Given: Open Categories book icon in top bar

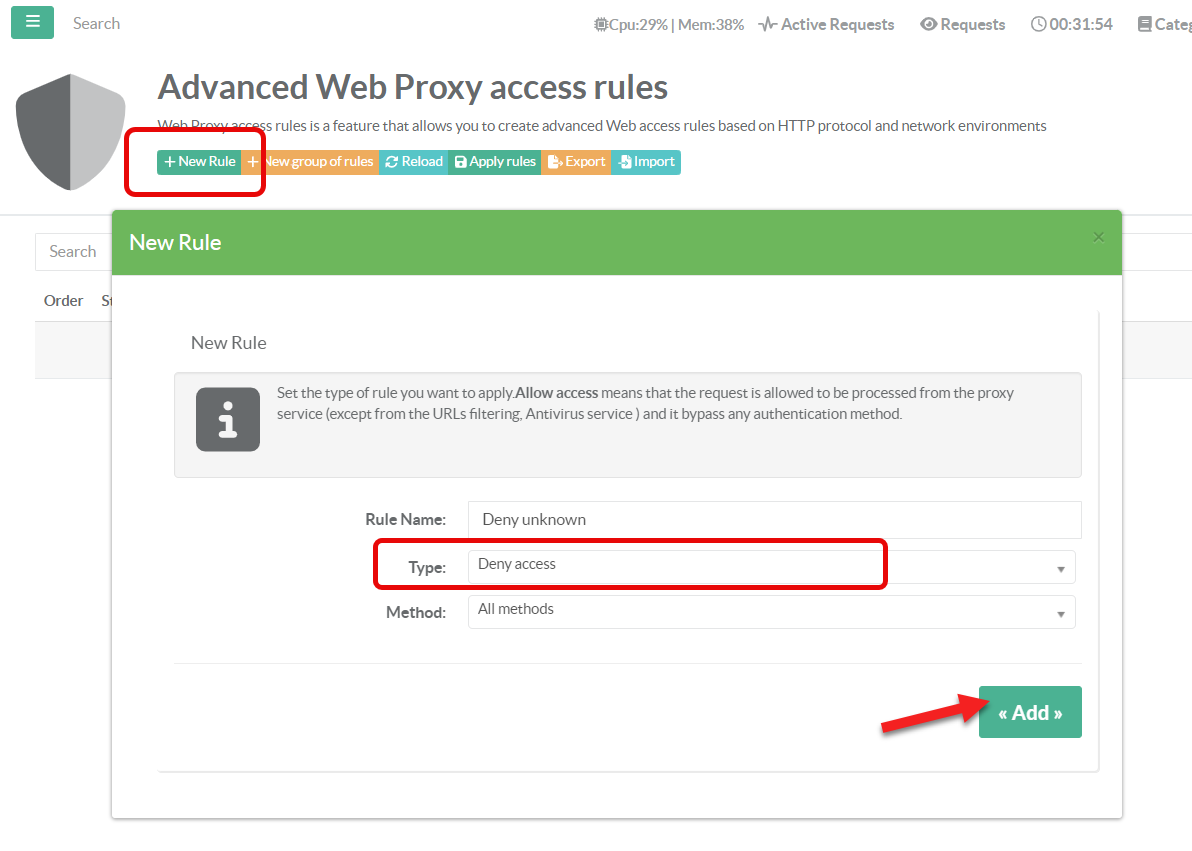Looking at the screenshot, I should click(1164, 25).
